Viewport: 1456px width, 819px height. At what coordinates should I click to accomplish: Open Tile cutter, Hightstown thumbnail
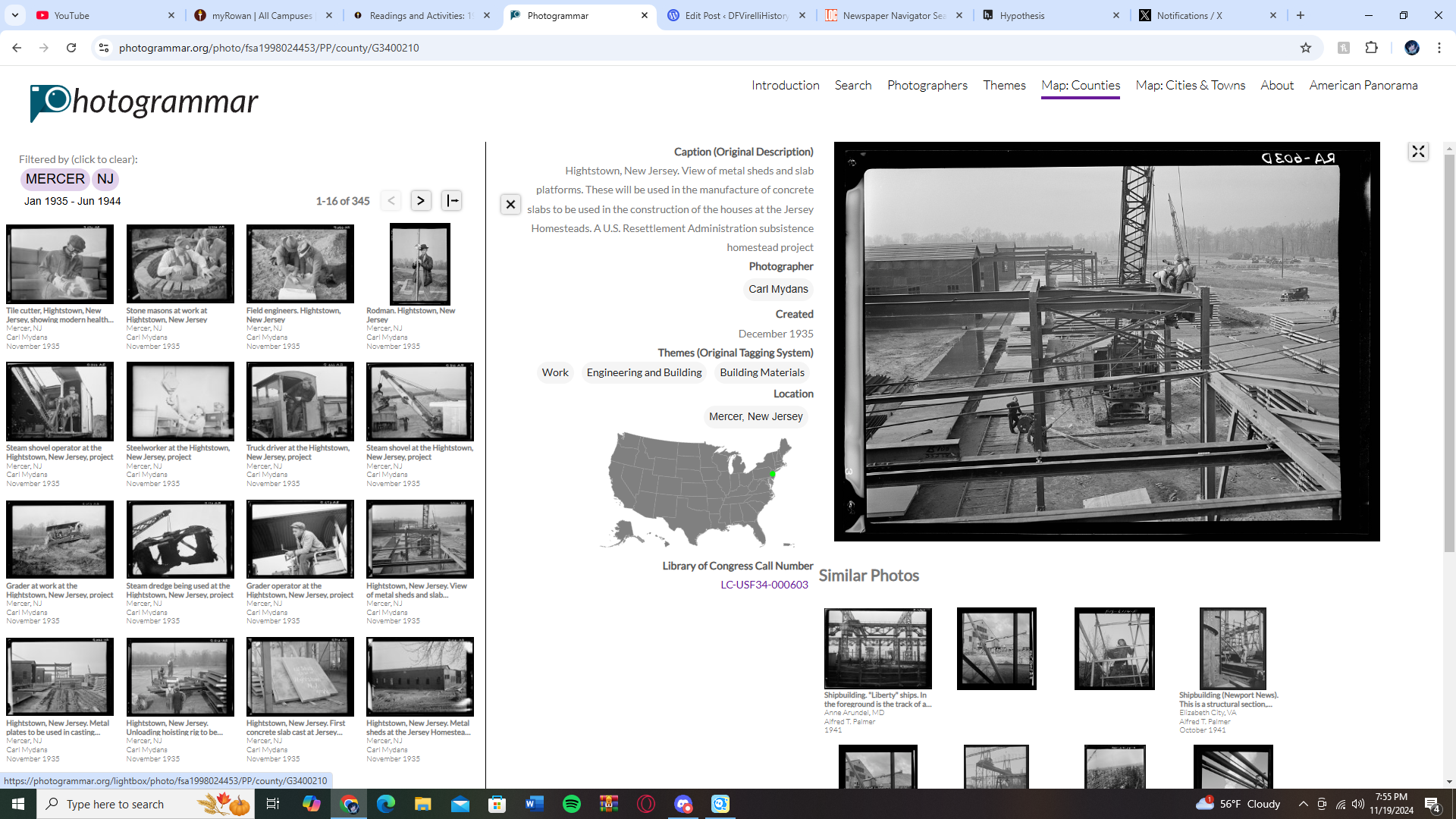tap(60, 265)
